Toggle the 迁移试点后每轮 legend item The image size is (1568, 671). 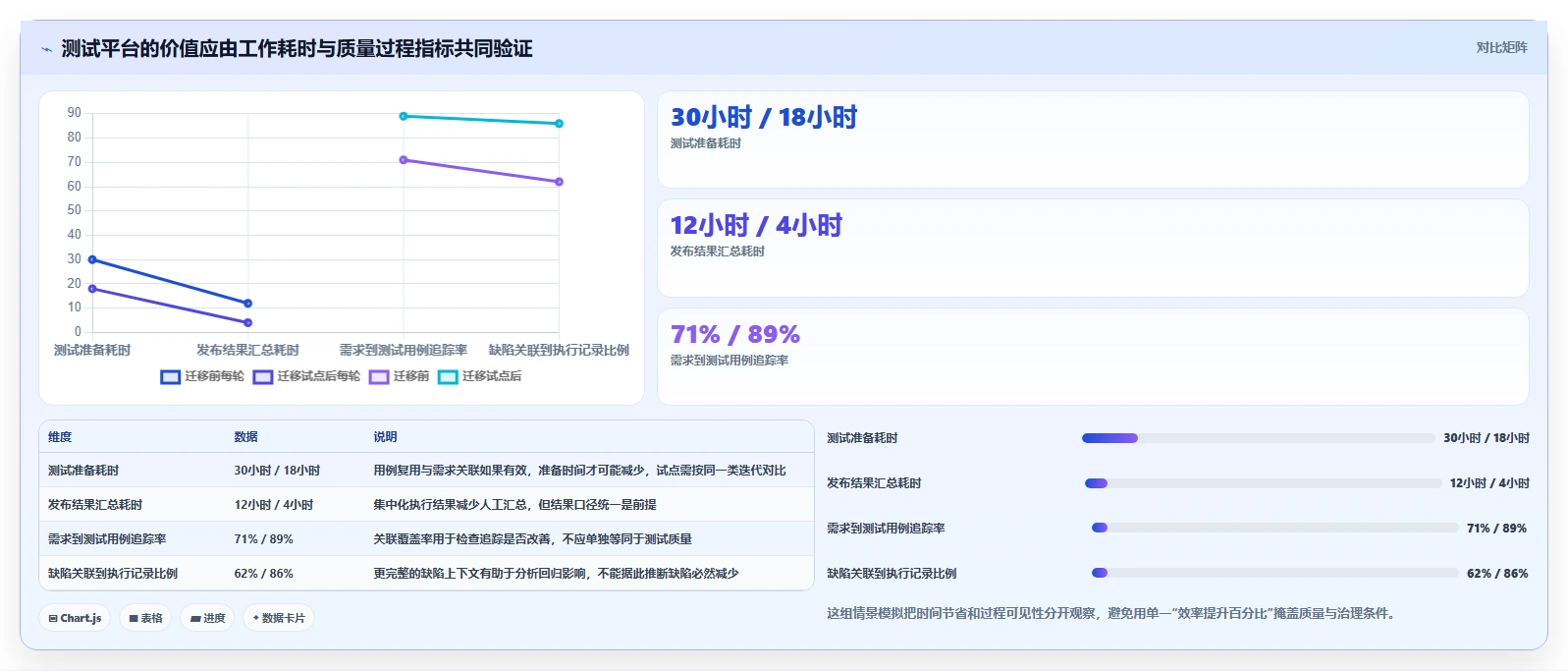pyautogui.click(x=306, y=376)
